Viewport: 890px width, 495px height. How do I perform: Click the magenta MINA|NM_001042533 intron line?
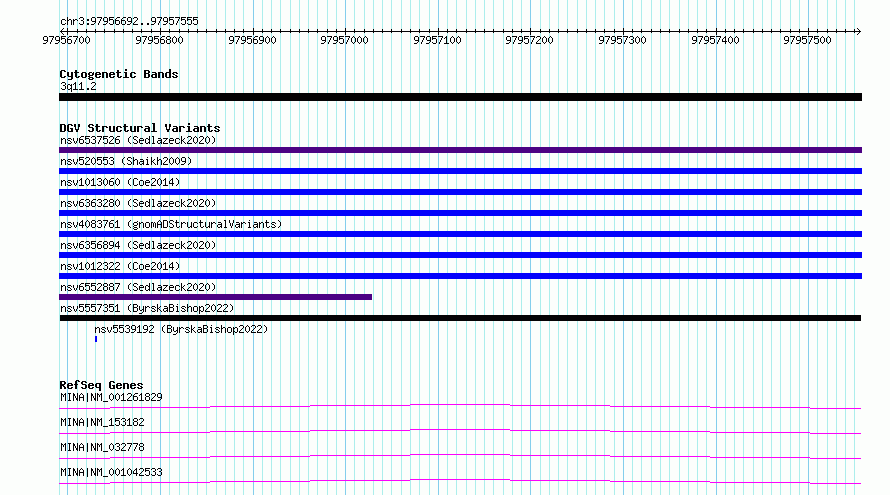460,481
